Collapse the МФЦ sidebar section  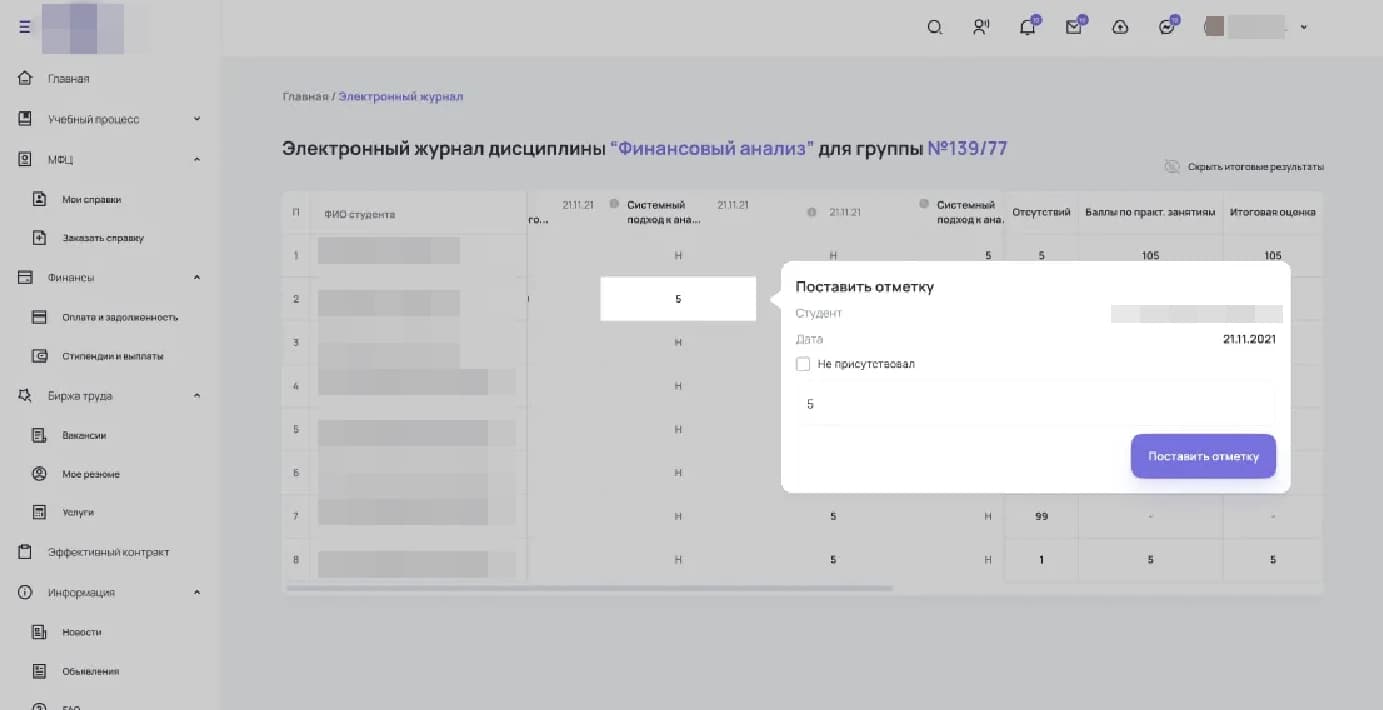(197, 159)
